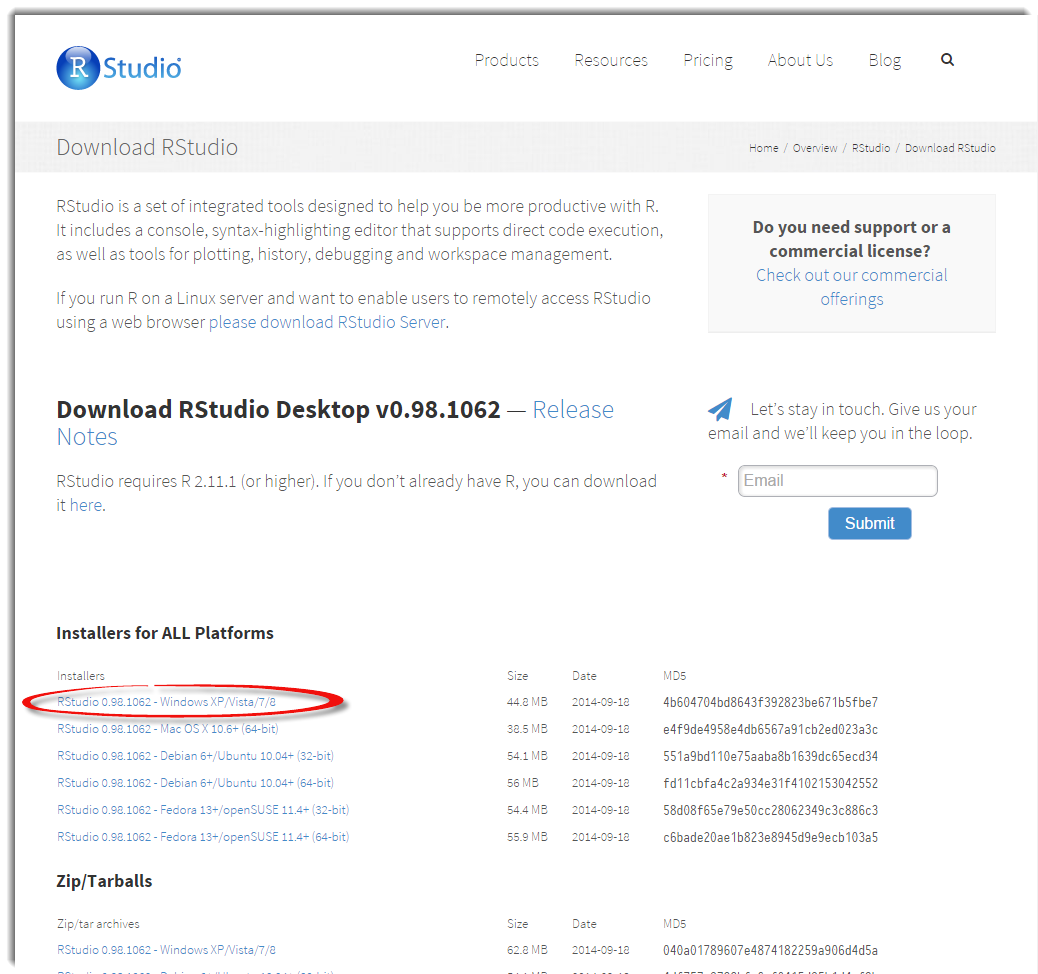Click the 'Download RStudio' breadcrumb entry
The image size is (1038, 974).
click(950, 148)
